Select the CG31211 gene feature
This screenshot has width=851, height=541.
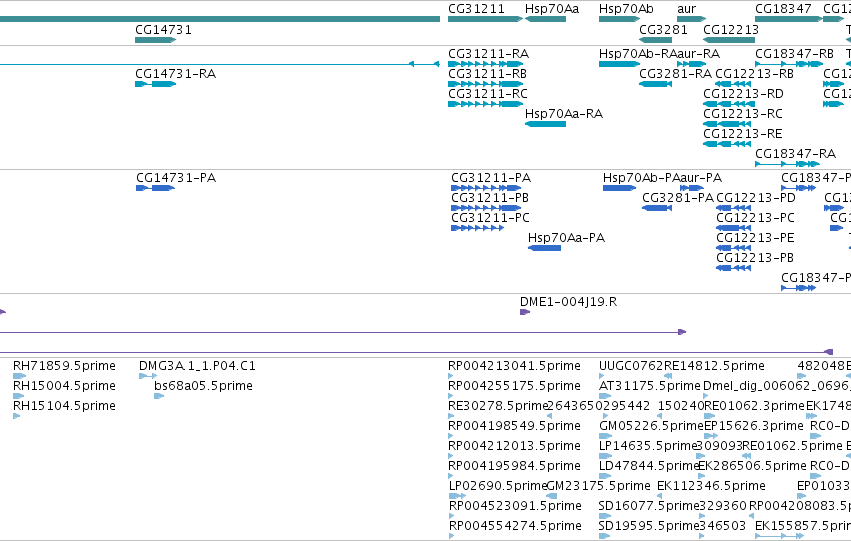[x=485, y=19]
